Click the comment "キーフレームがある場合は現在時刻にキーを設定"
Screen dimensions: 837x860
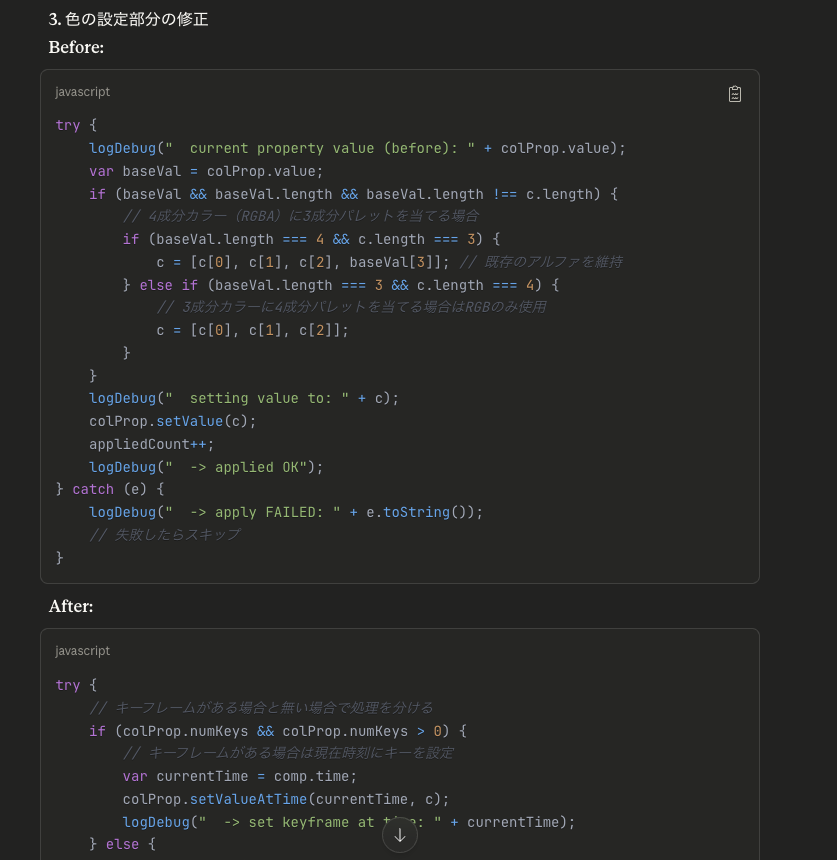[x=288, y=753]
